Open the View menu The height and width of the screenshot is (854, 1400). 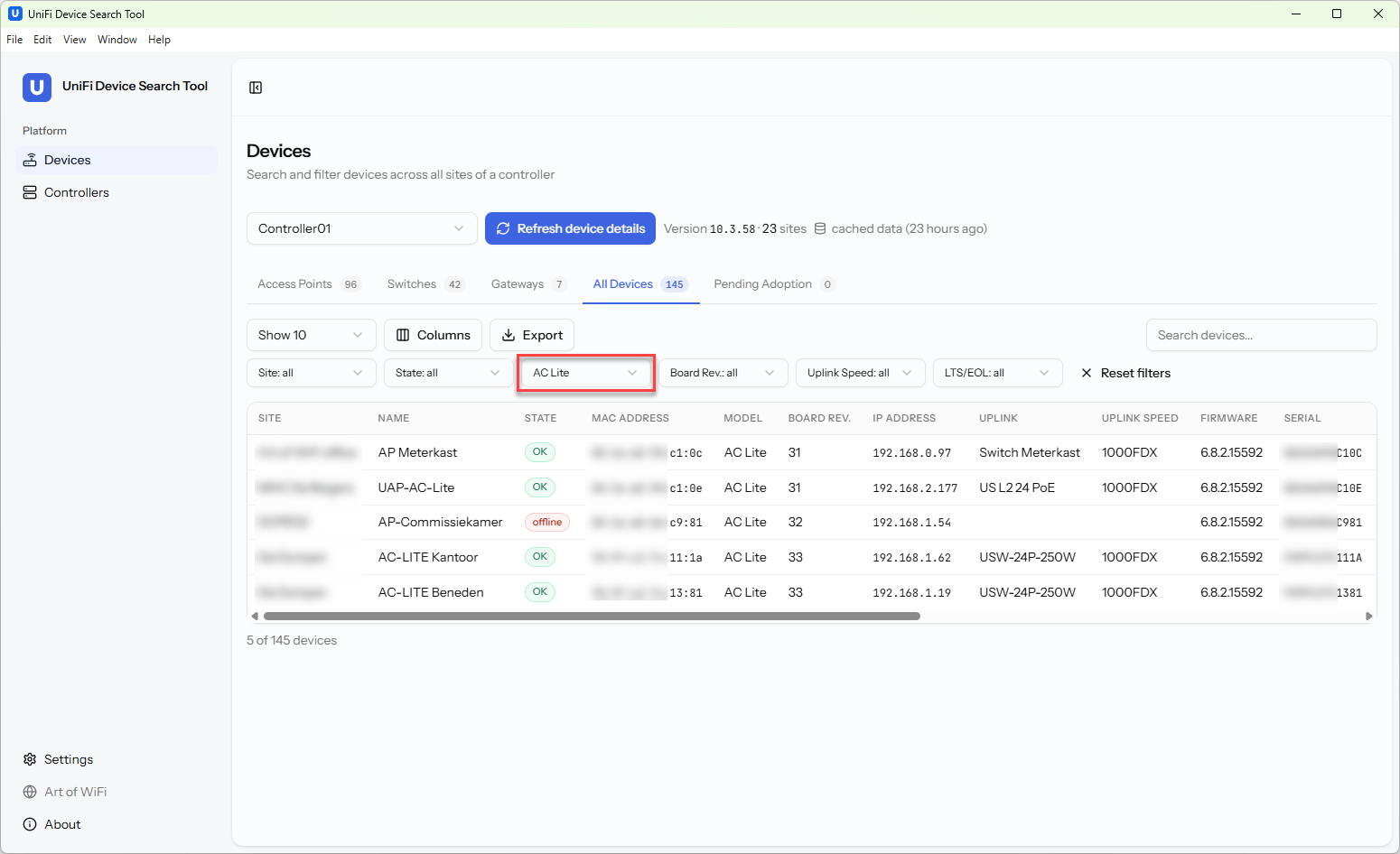click(75, 40)
